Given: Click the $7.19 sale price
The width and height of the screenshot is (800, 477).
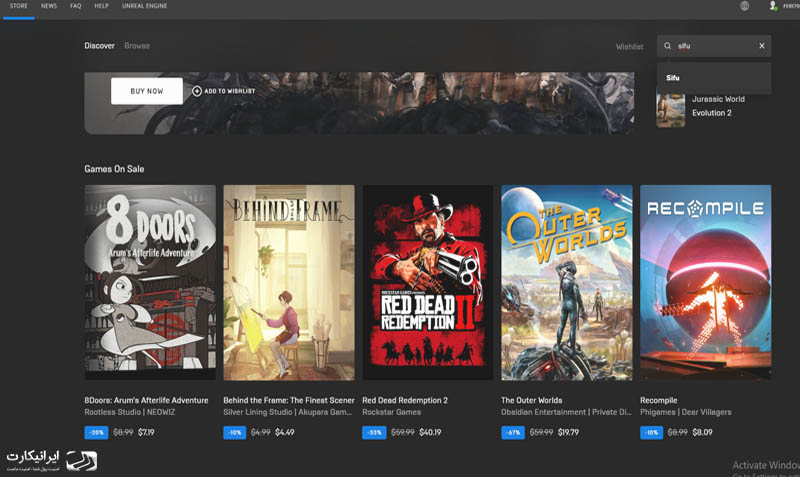Looking at the screenshot, I should [x=146, y=433].
